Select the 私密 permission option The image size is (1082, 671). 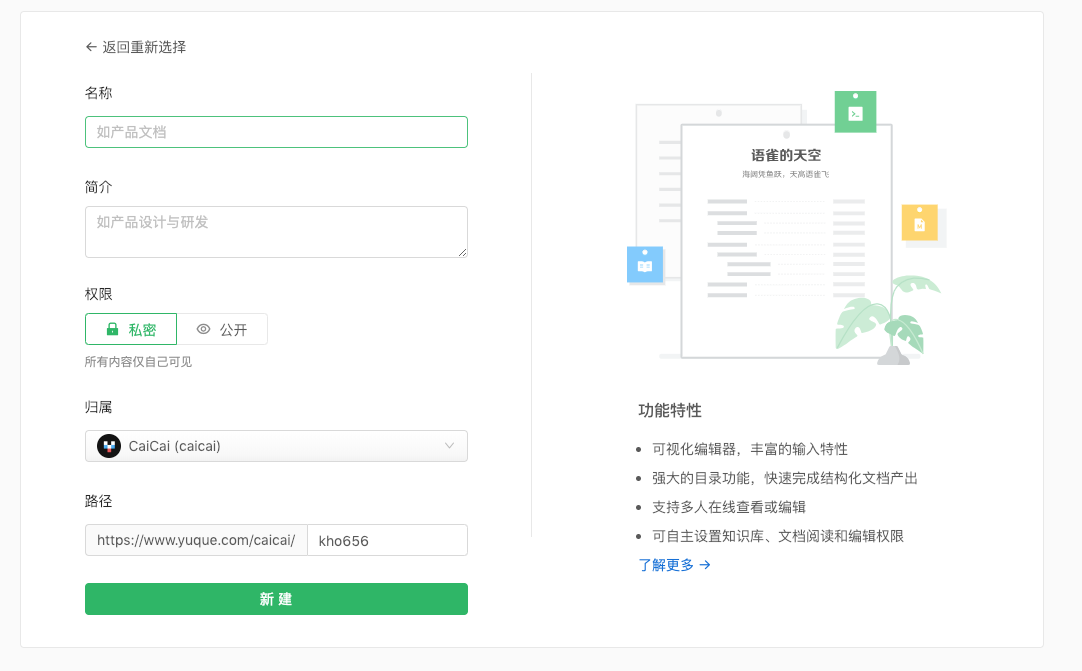pos(131,329)
